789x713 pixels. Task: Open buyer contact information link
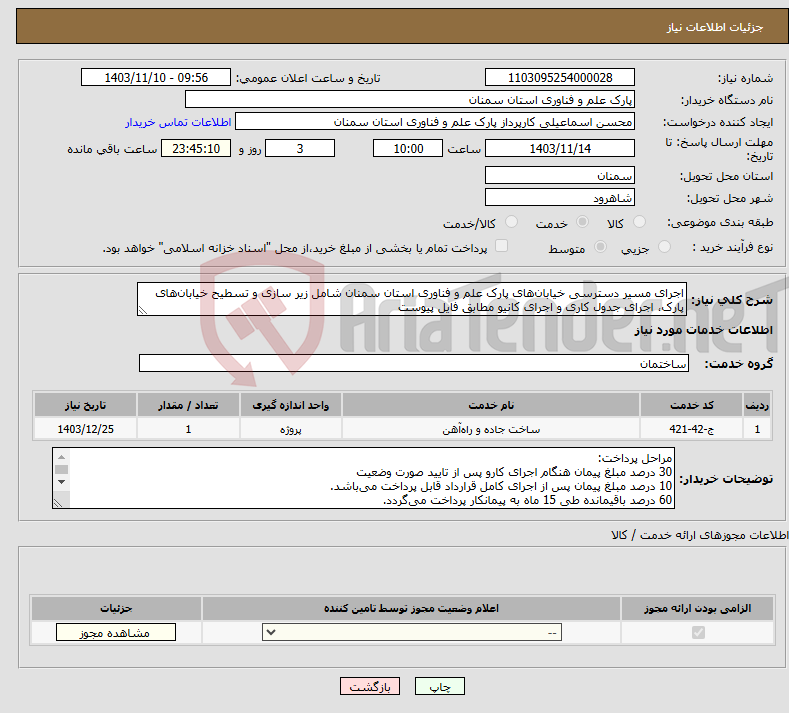point(178,122)
